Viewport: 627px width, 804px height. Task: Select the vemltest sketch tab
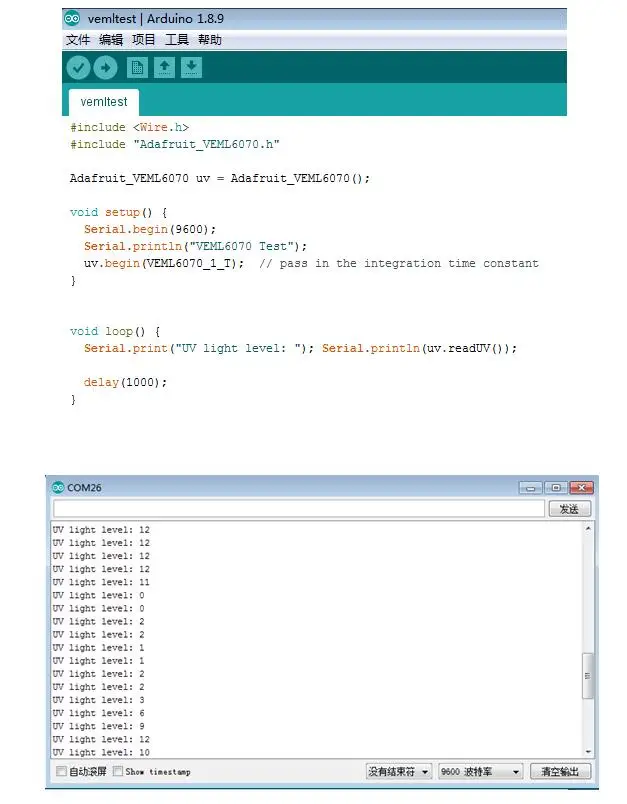[x=104, y=102]
